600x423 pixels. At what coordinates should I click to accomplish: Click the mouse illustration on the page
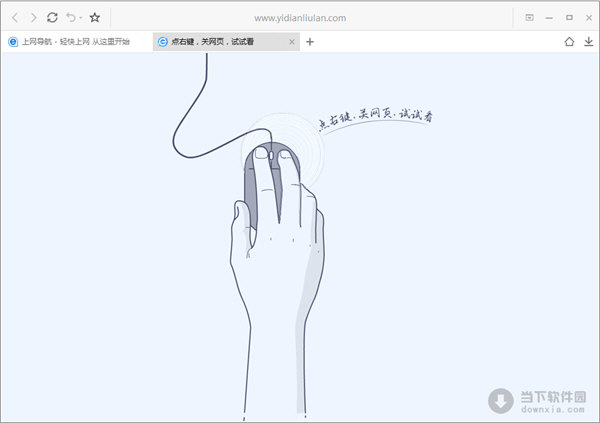click(272, 183)
